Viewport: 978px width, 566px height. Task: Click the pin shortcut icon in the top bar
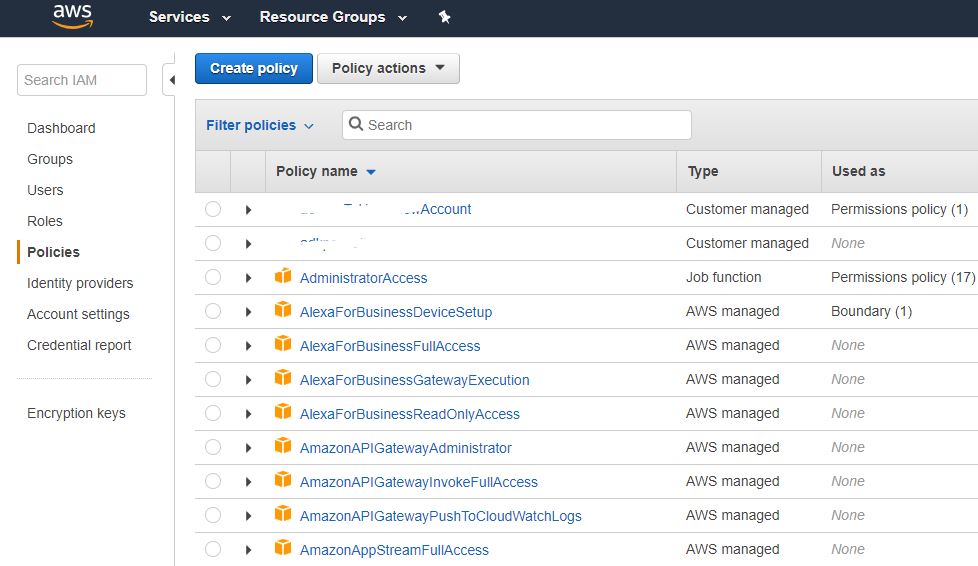click(x=444, y=17)
